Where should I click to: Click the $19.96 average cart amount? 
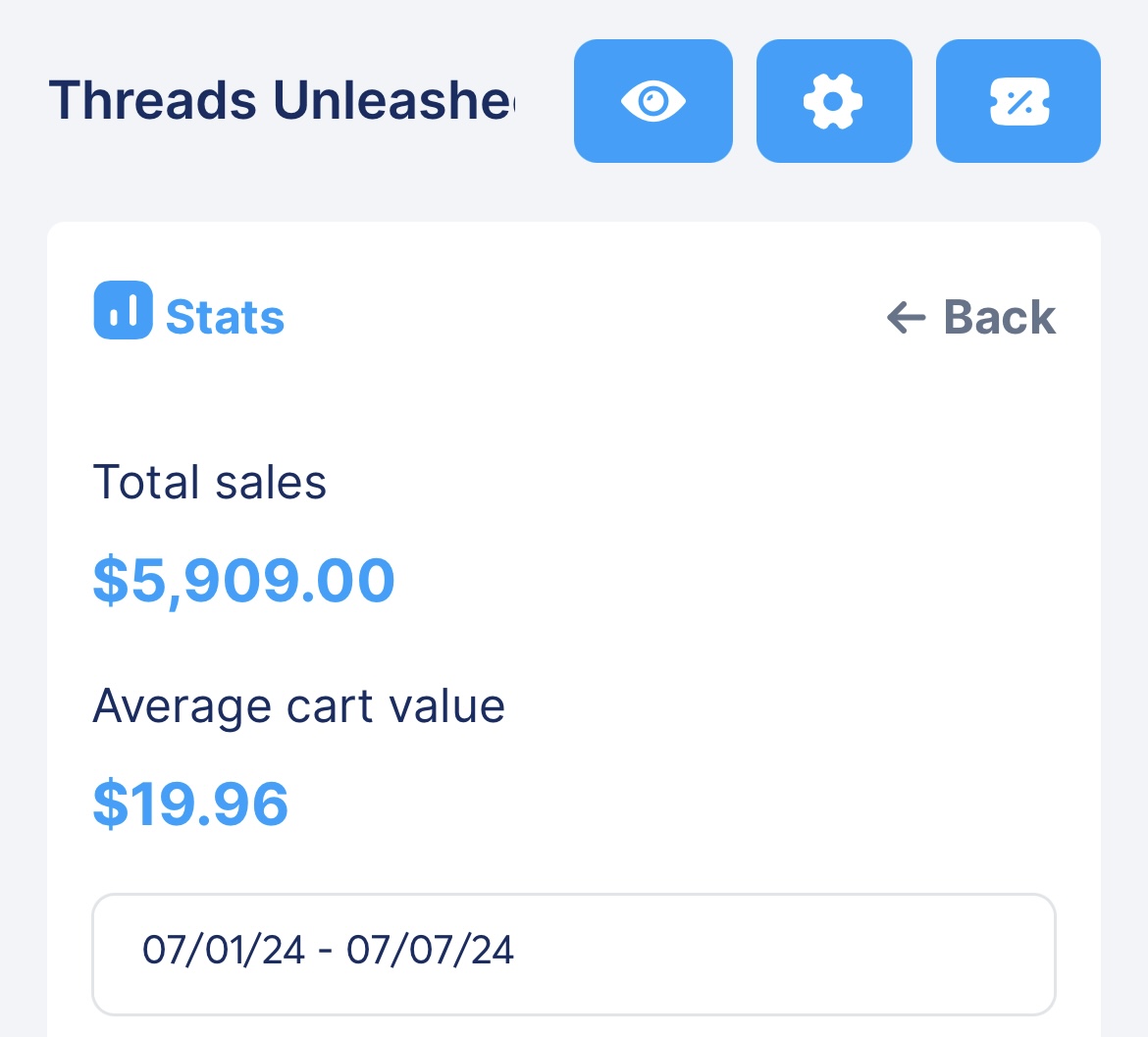pyautogui.click(x=190, y=804)
